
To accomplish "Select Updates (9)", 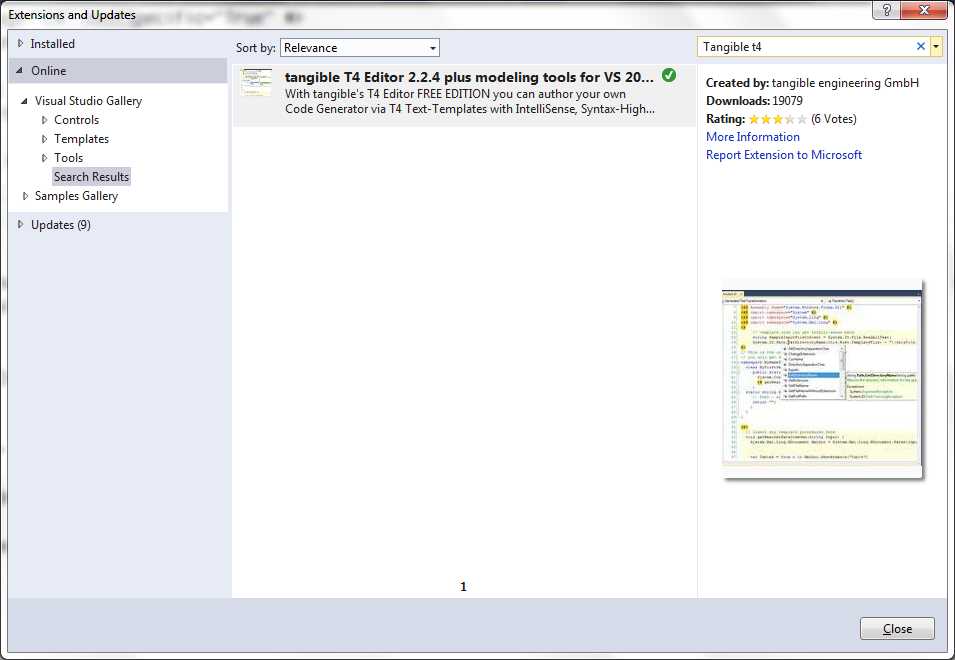I will 61,225.
